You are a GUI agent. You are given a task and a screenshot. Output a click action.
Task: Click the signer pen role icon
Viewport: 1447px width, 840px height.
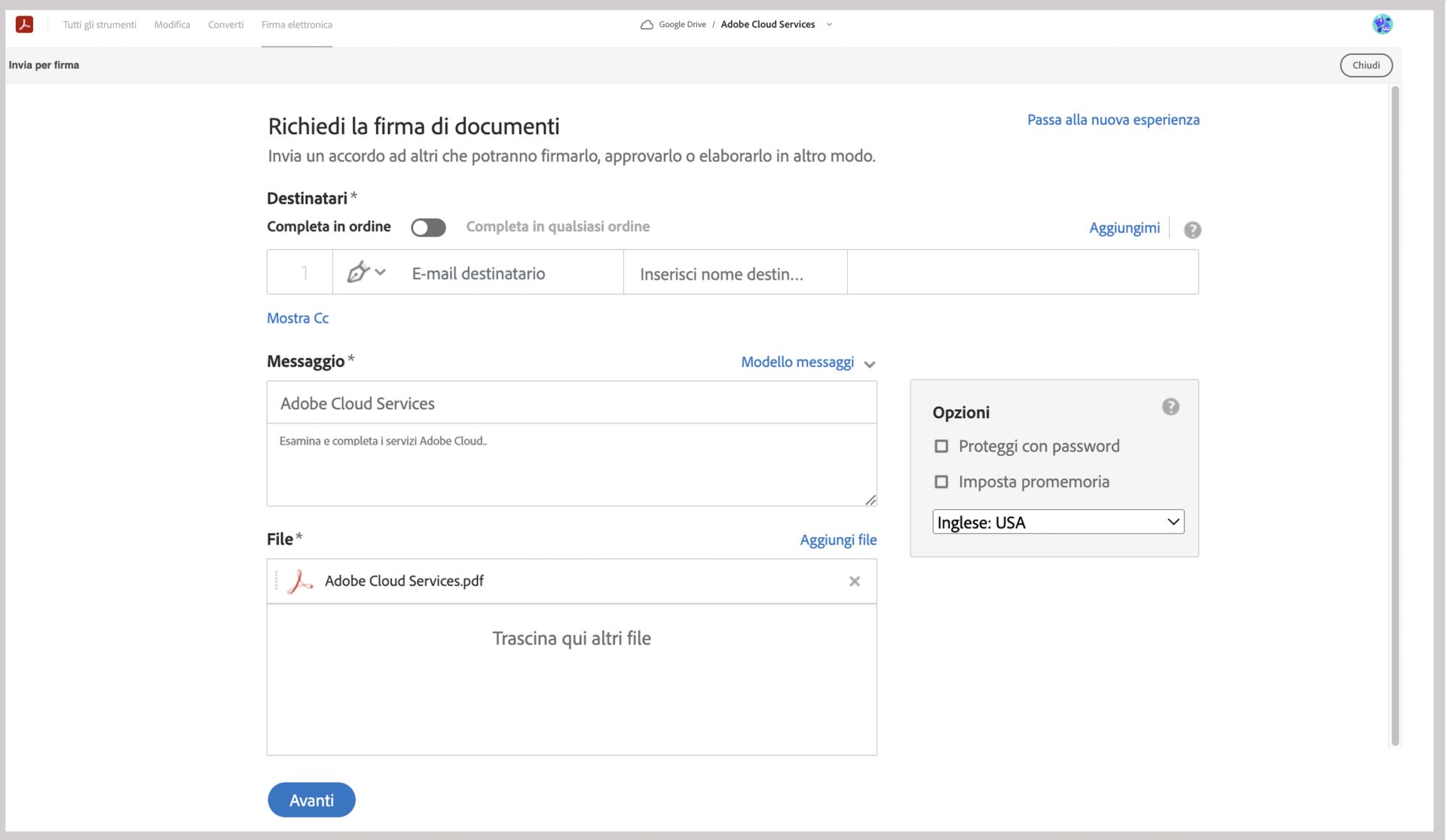click(358, 272)
